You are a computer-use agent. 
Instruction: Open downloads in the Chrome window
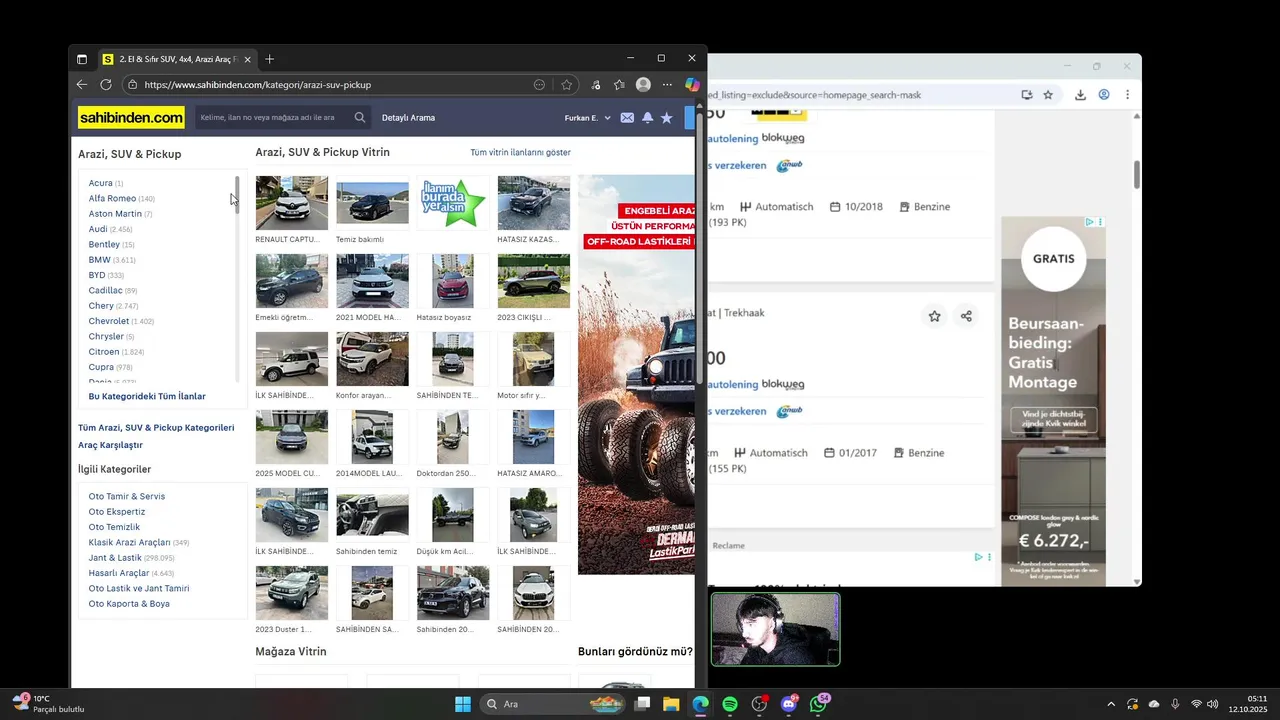point(1080,95)
